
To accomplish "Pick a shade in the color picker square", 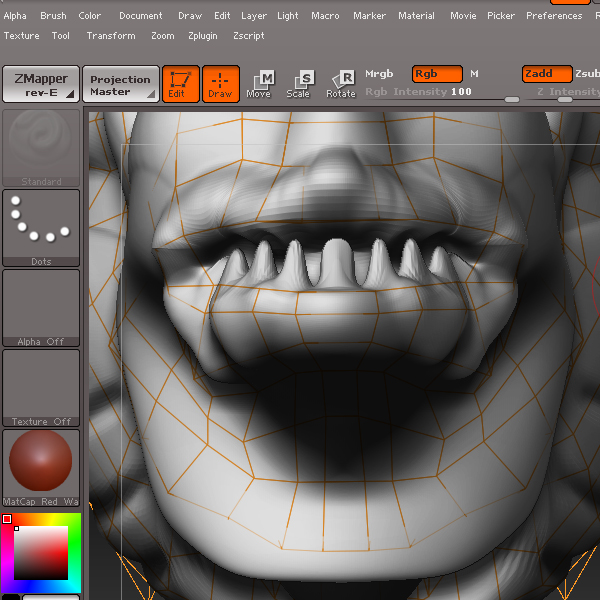I will pos(41,553).
